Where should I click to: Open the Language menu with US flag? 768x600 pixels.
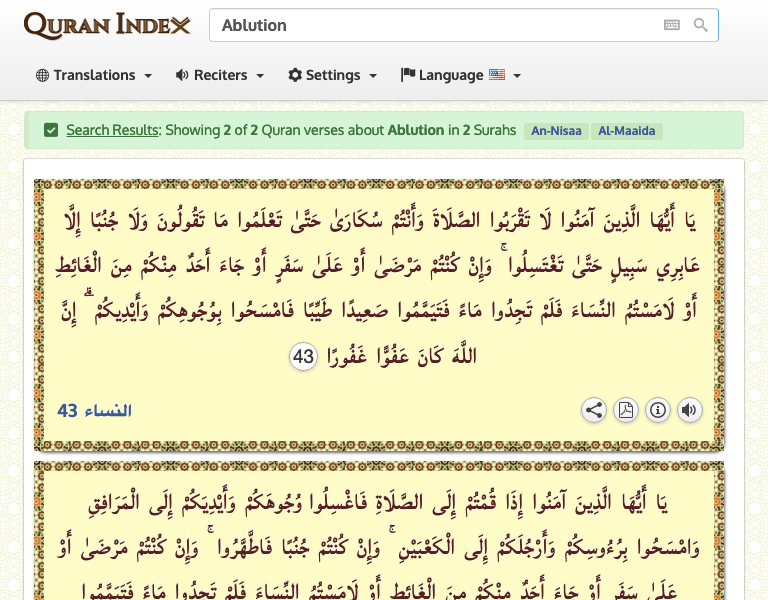(460, 75)
